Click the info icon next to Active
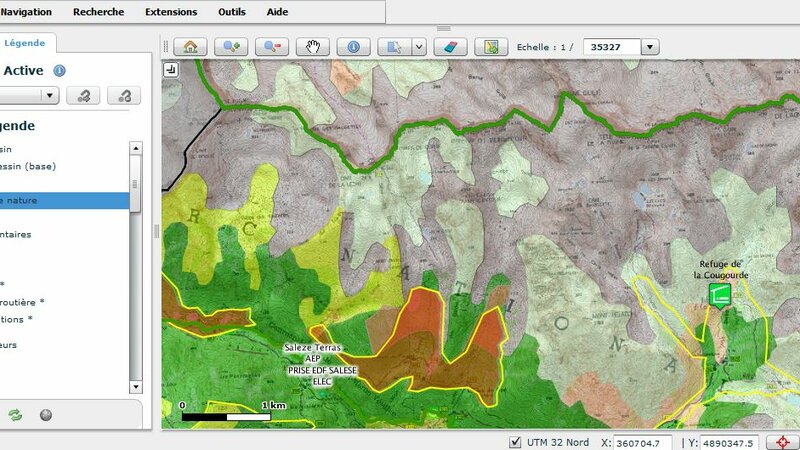This screenshot has width=800, height=450. [60, 71]
